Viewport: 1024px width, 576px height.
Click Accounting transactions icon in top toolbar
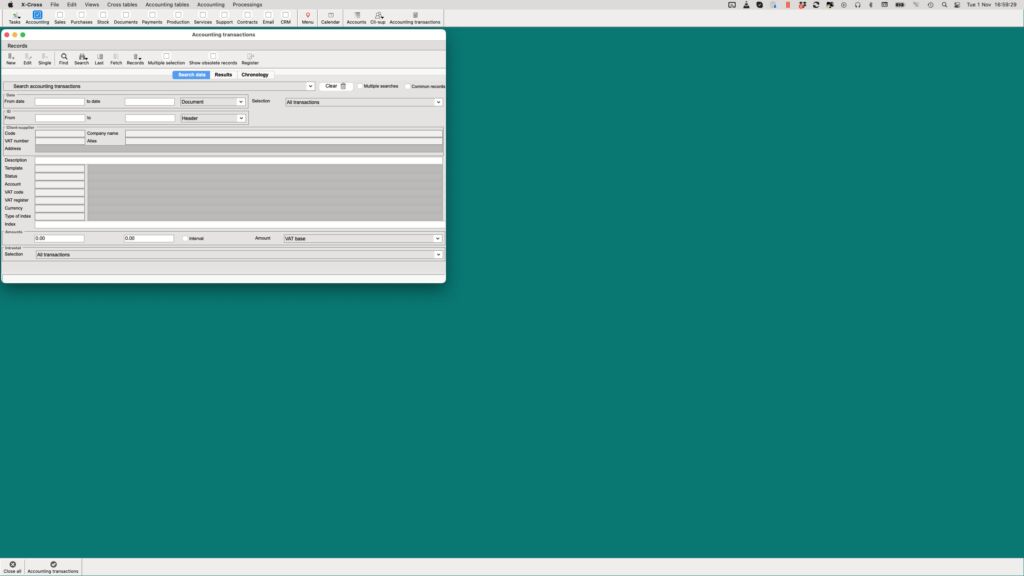[415, 15]
